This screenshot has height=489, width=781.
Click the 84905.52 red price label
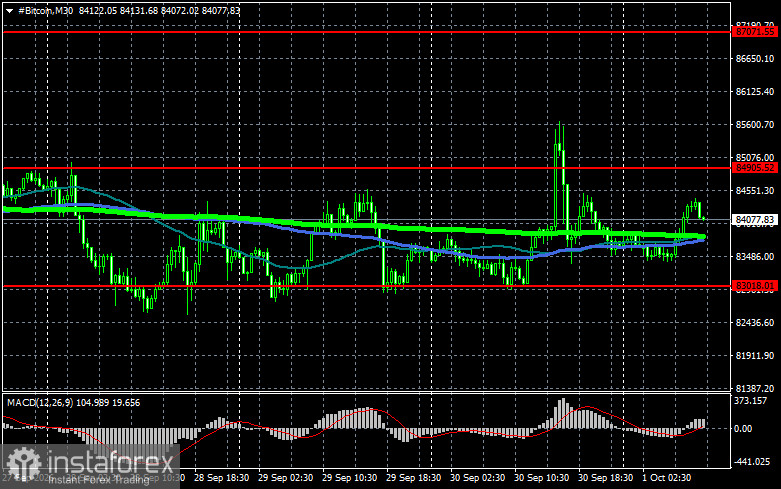(x=756, y=168)
